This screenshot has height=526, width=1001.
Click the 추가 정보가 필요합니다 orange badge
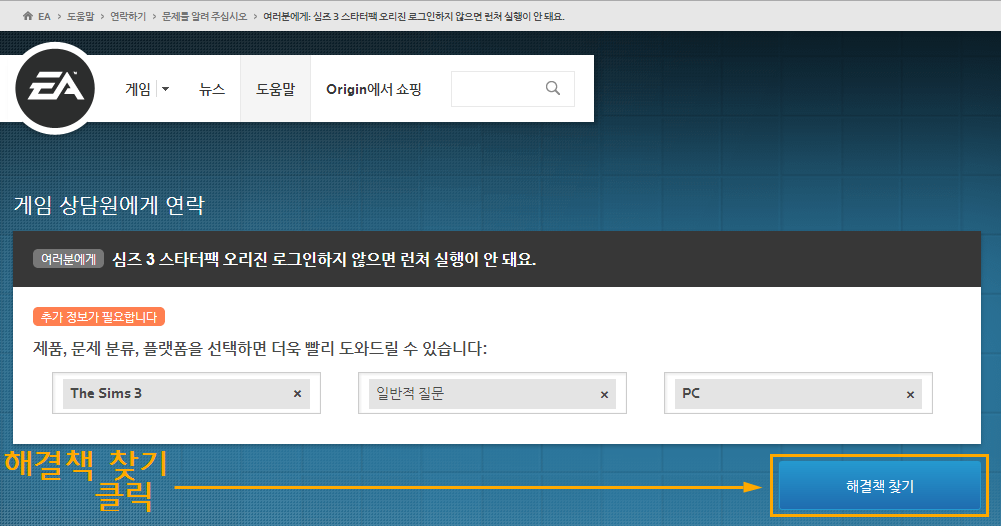99,317
